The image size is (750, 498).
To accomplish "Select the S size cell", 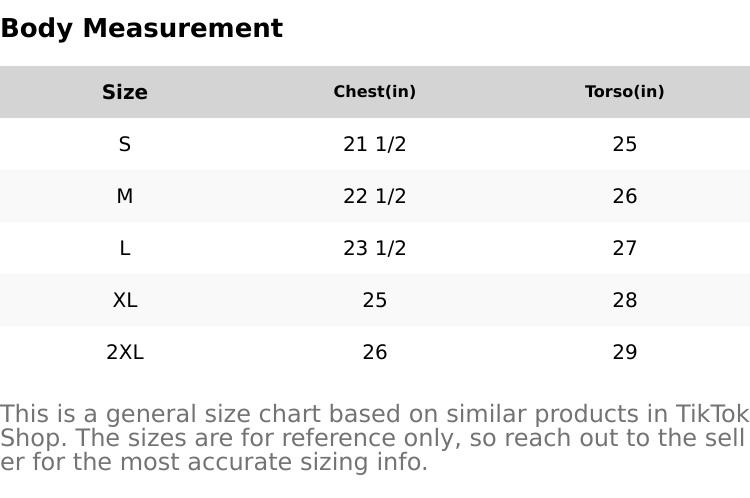I will [125, 144].
